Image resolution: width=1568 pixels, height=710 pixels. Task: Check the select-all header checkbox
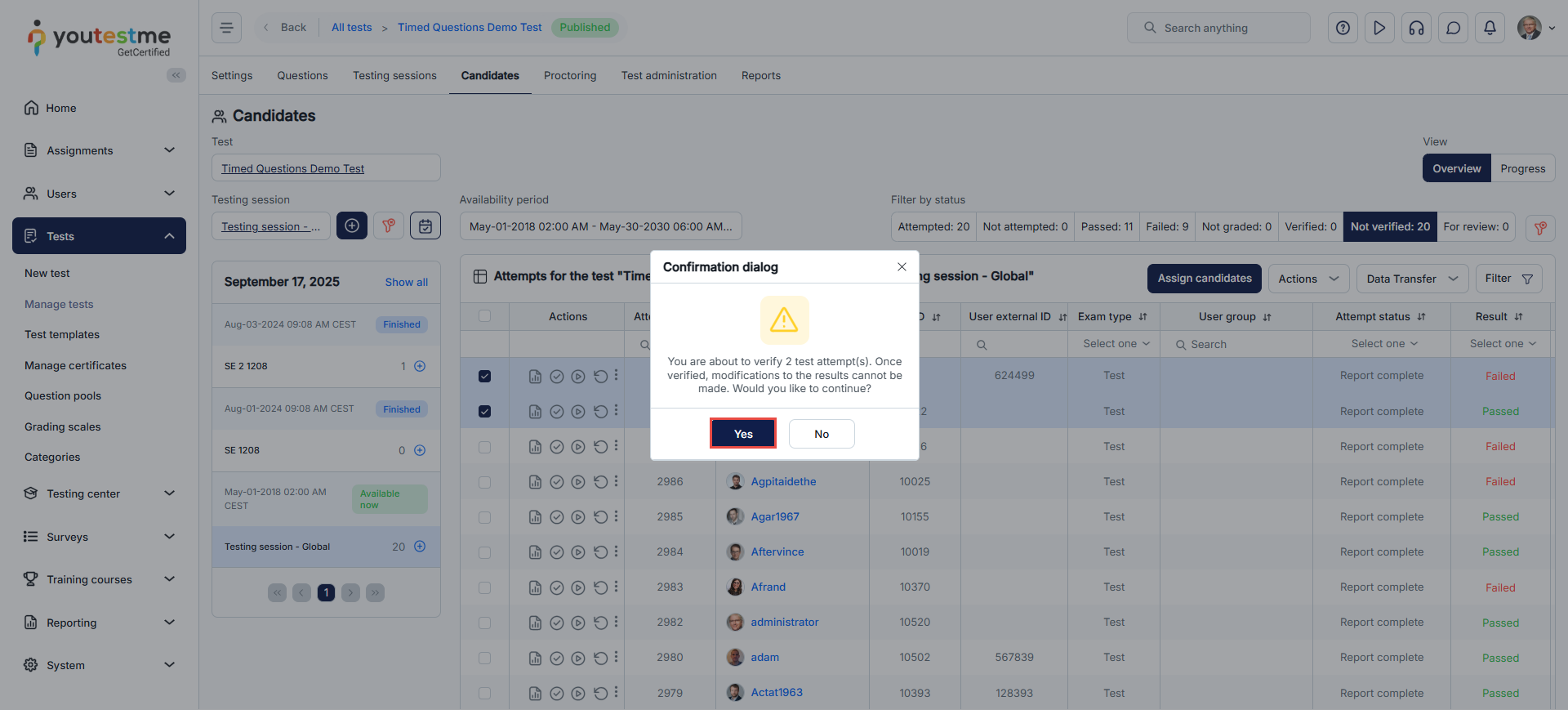coord(484,316)
